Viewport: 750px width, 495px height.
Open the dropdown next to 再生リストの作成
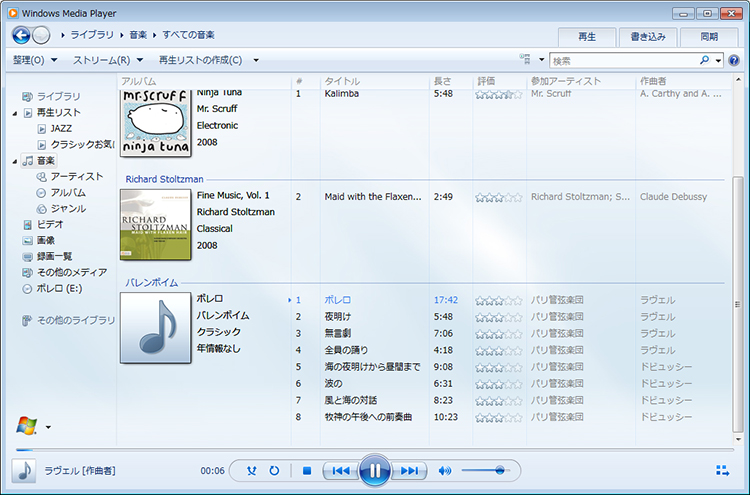256,60
